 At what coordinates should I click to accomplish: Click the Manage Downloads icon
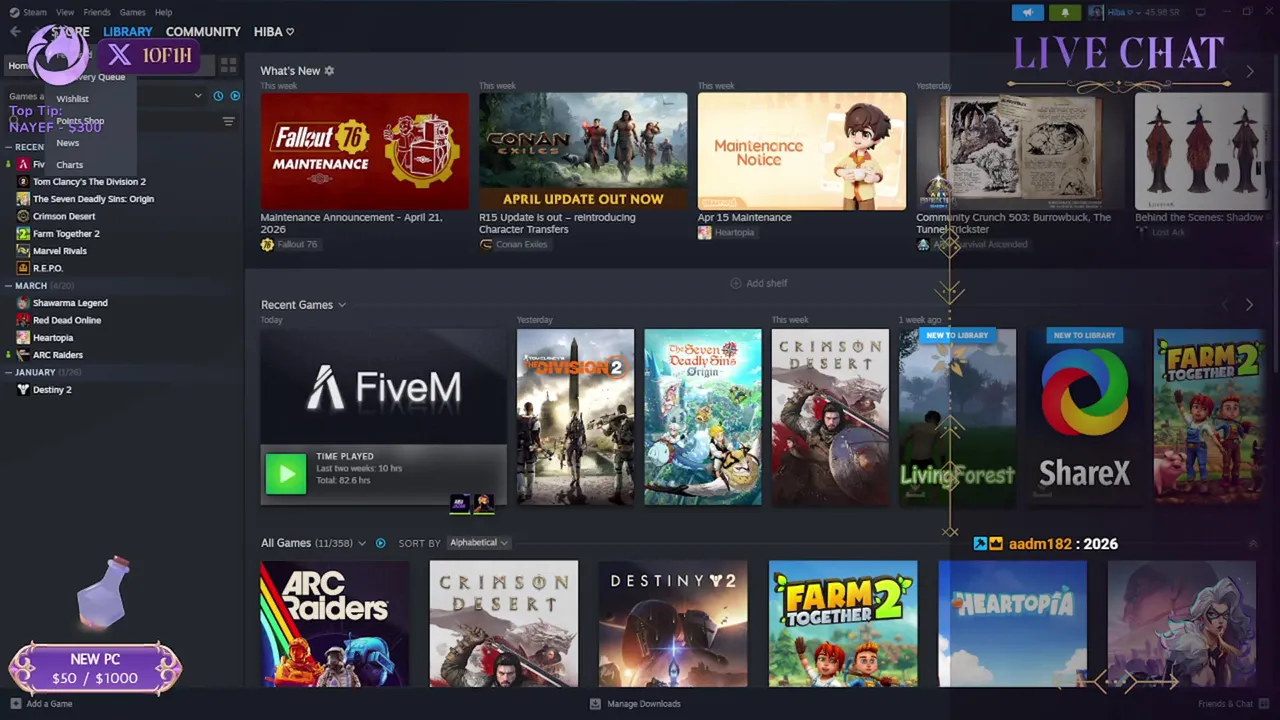pyautogui.click(x=595, y=704)
